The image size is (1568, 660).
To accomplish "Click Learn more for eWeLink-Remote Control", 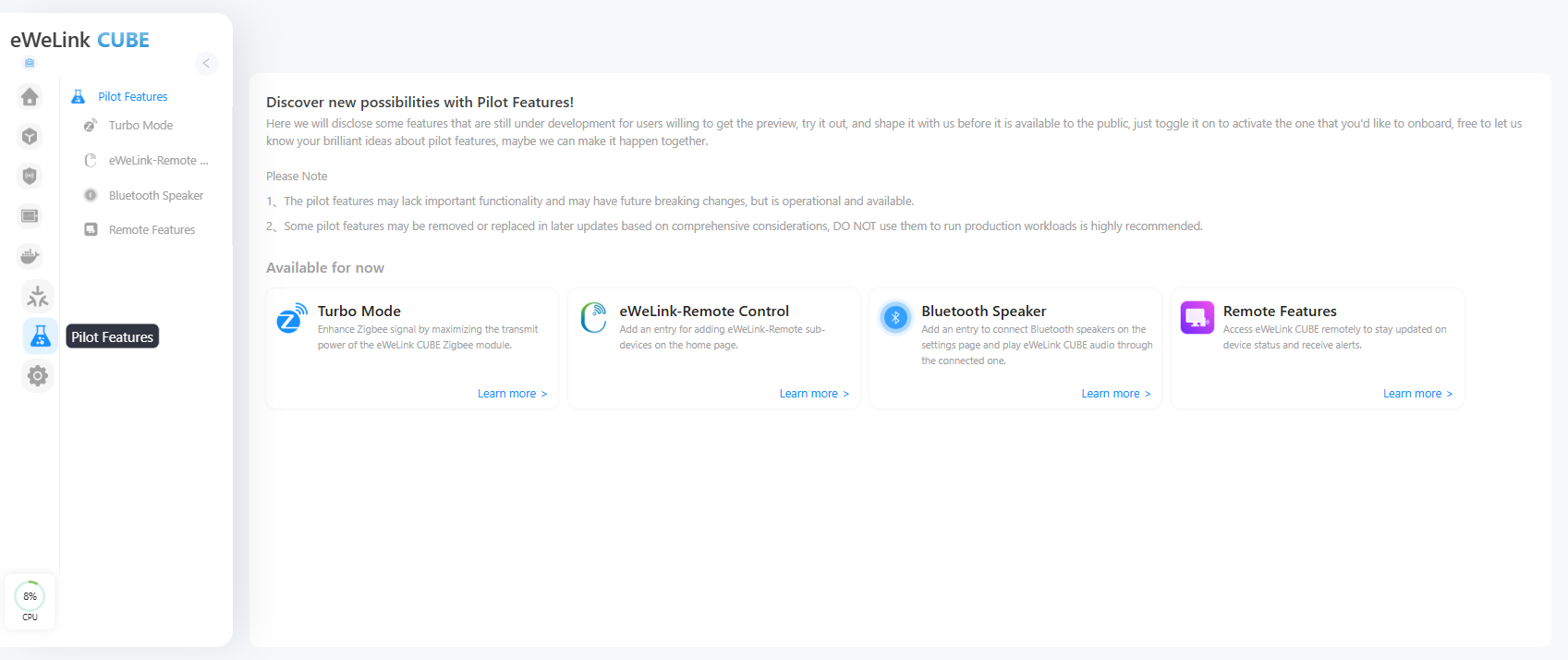I will (x=813, y=394).
